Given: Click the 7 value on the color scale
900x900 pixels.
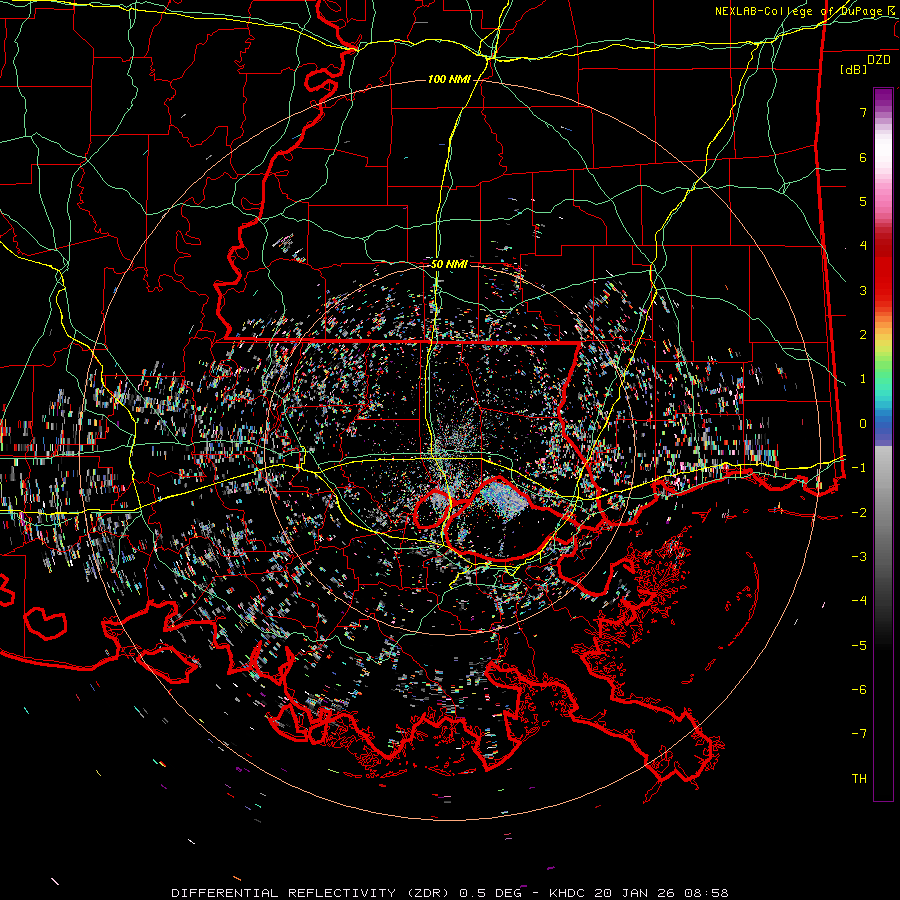Looking at the screenshot, I should point(863,112).
